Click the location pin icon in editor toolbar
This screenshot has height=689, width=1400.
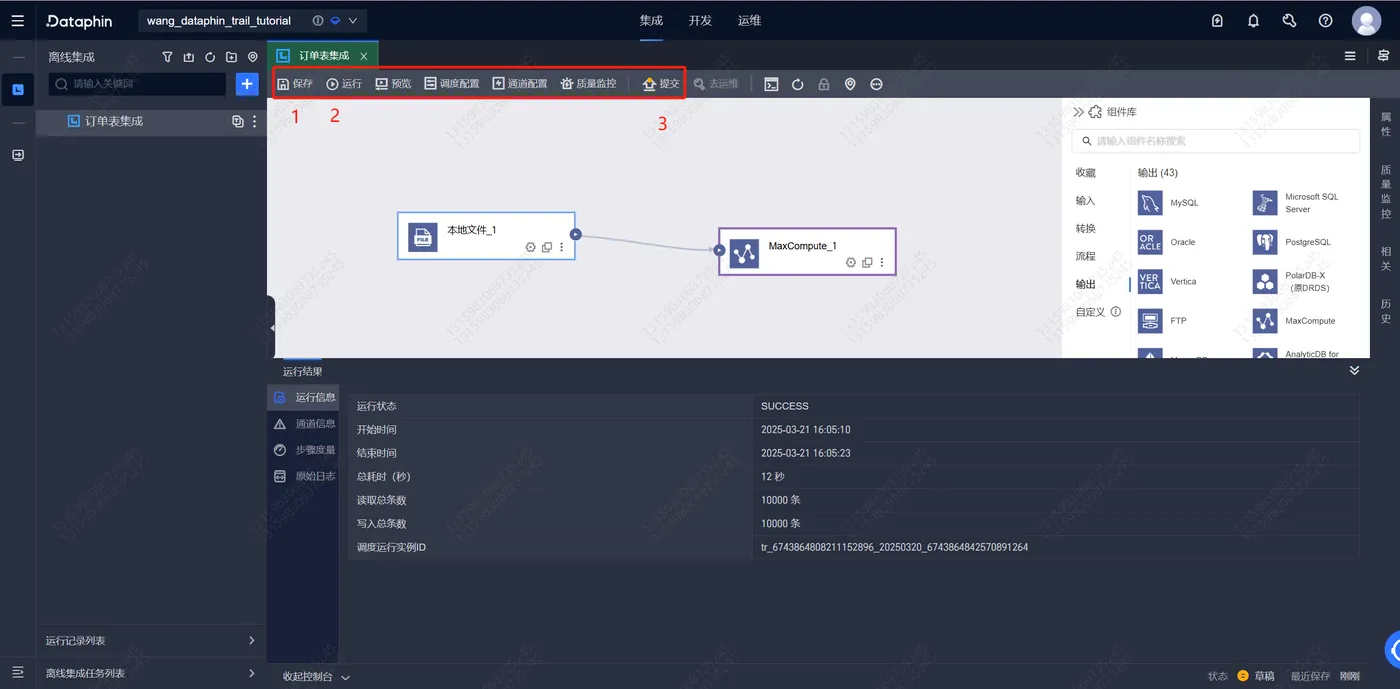(850, 84)
